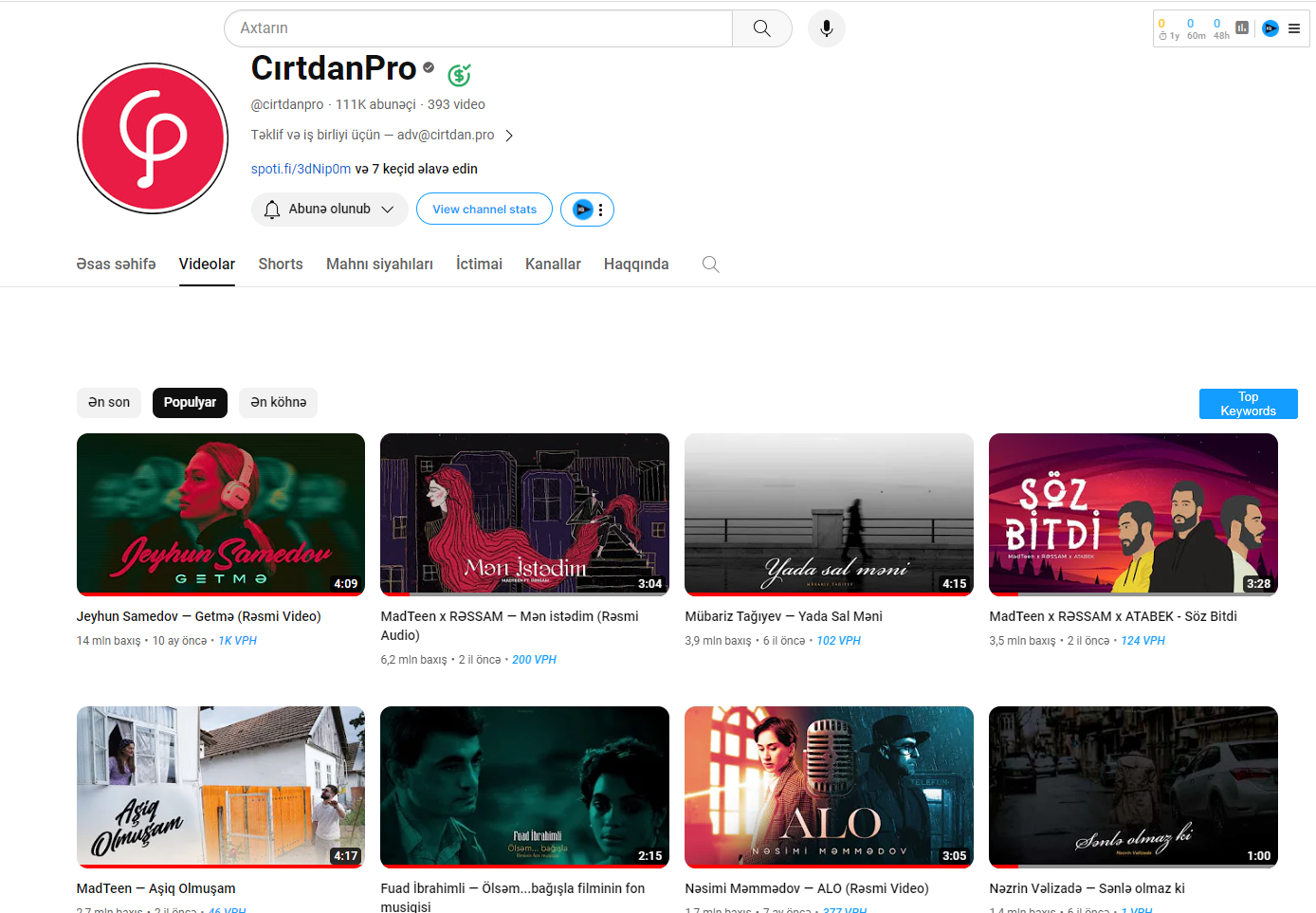Click the '3,5 mln baxış' view count

click(1023, 641)
